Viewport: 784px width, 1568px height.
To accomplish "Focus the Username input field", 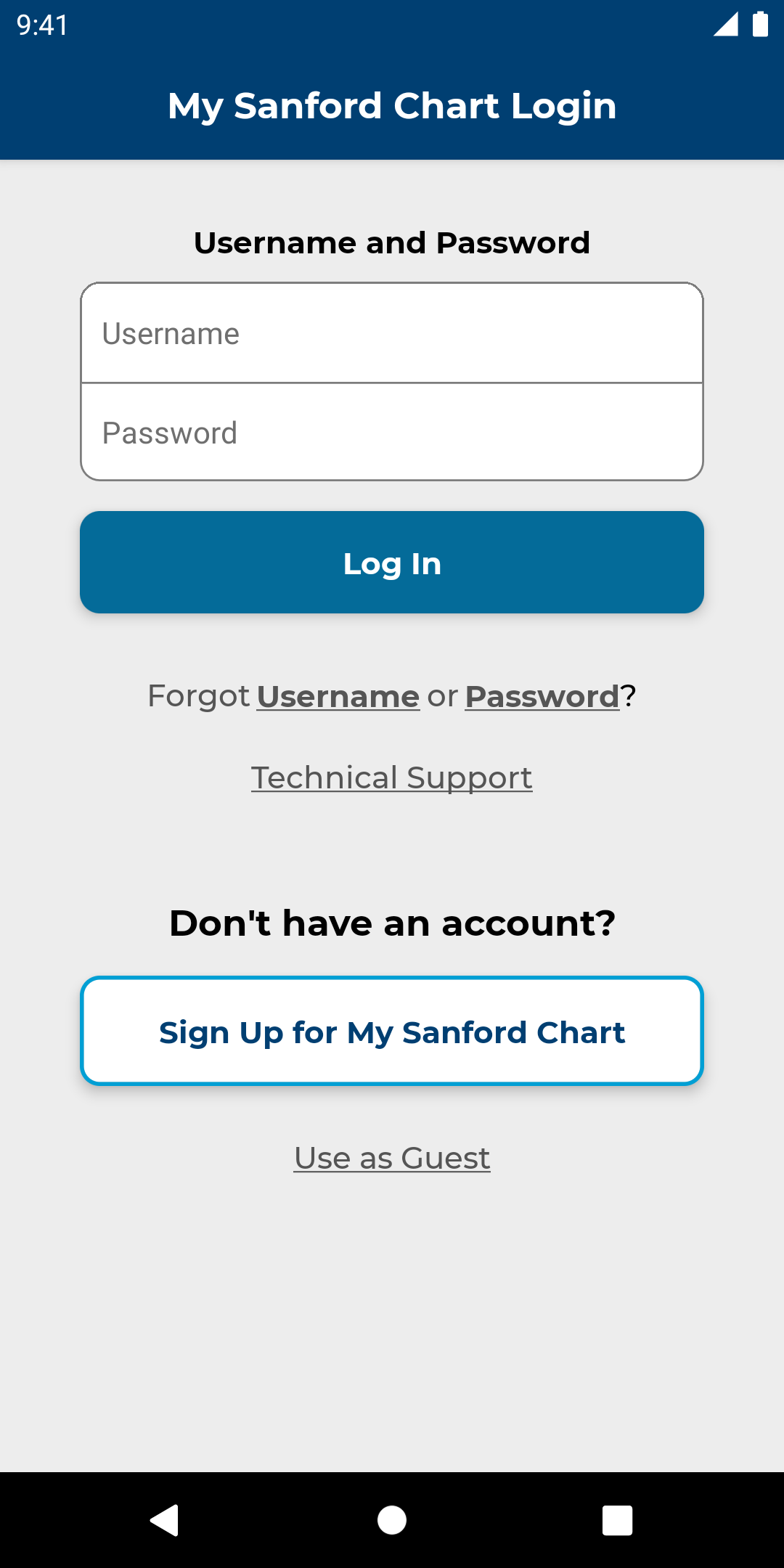I will click(x=392, y=333).
